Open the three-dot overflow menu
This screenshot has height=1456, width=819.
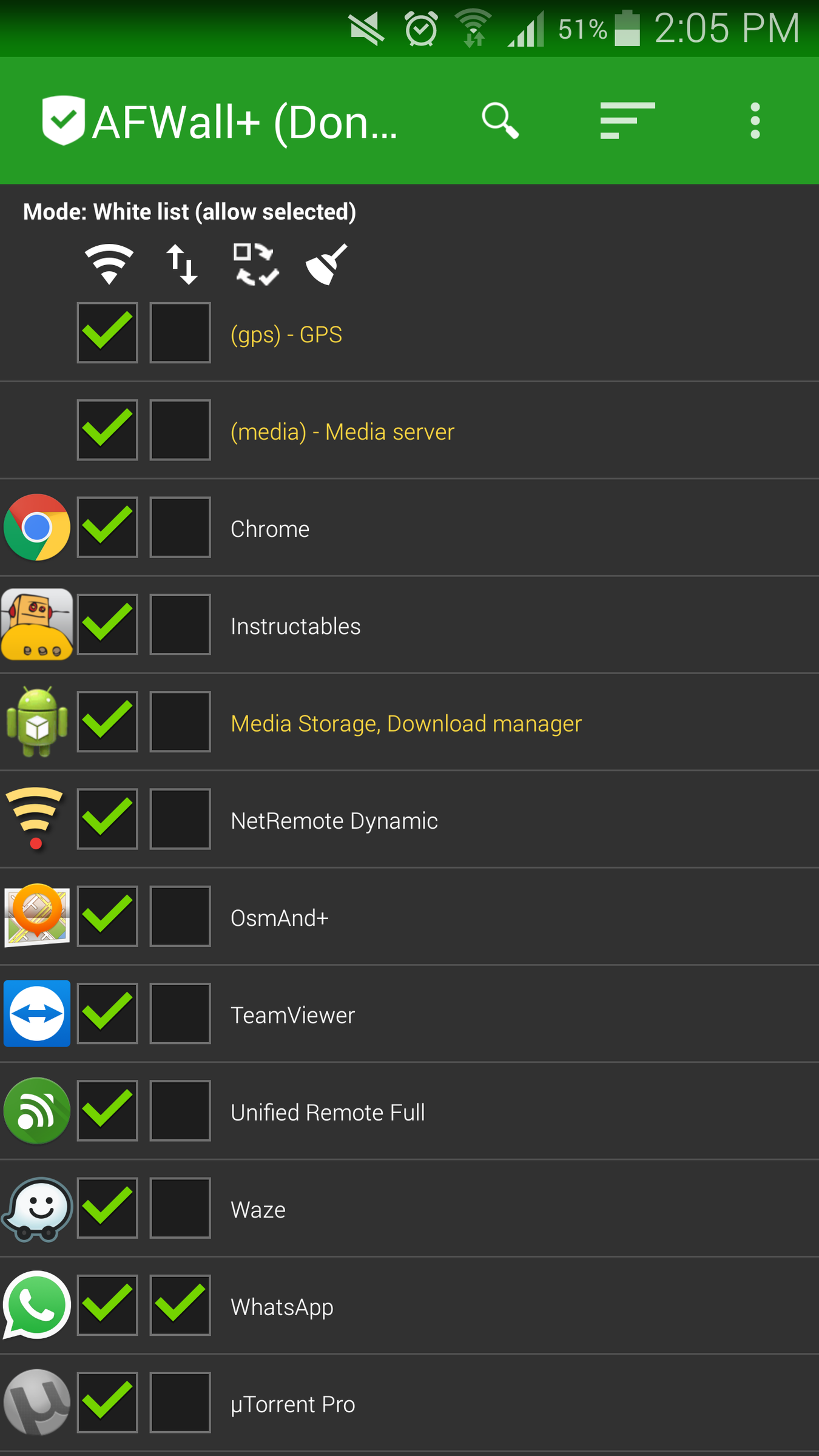[755, 121]
